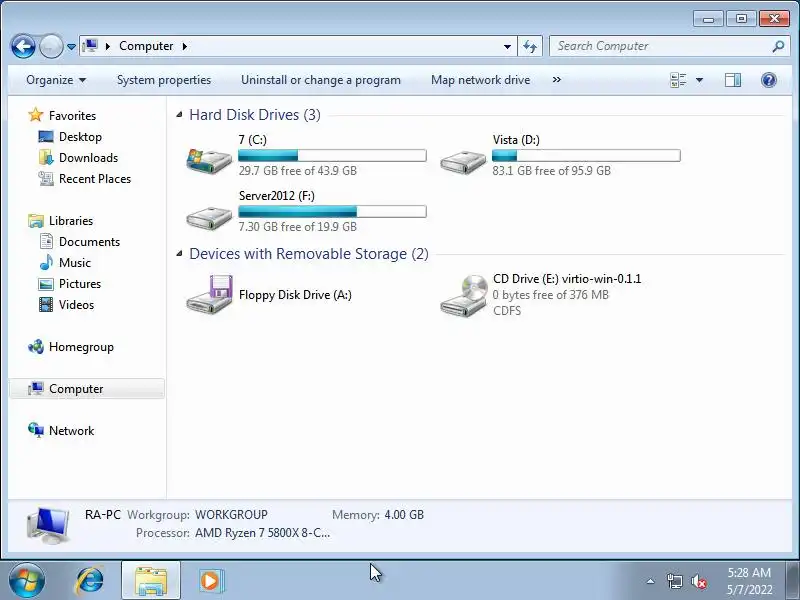Screen dimensions: 800x600
Task: Click Windows Explorer taskbar button
Action: point(151,580)
